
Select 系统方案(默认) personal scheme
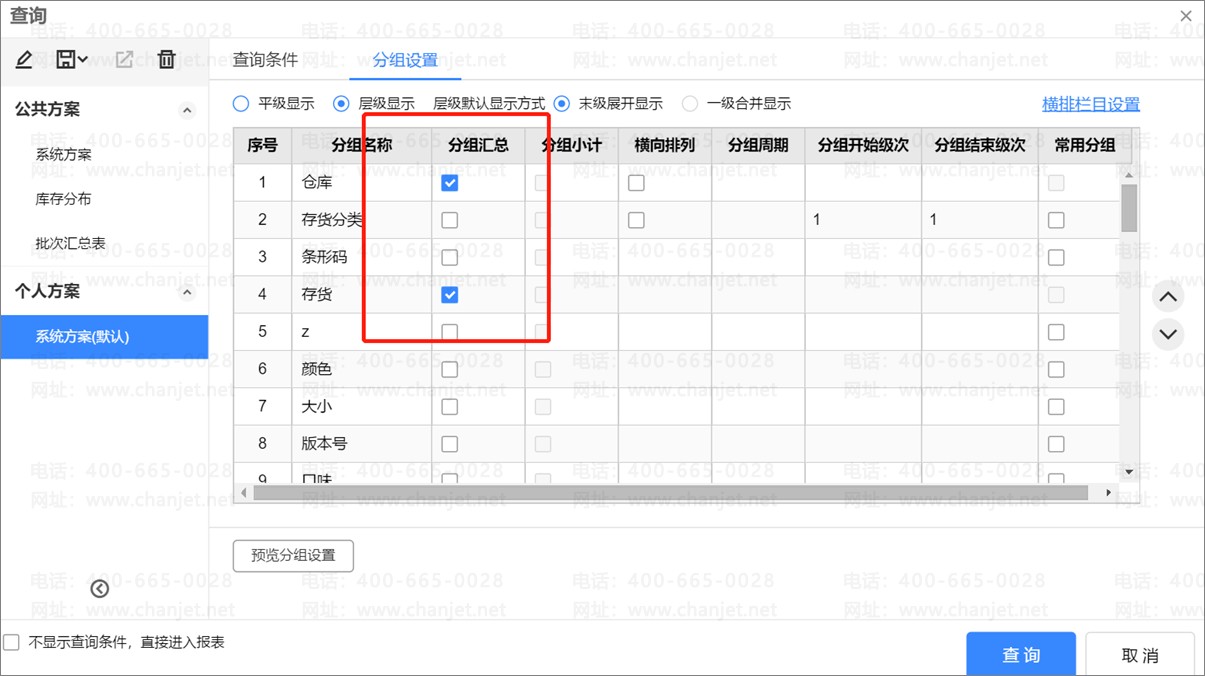[104, 337]
